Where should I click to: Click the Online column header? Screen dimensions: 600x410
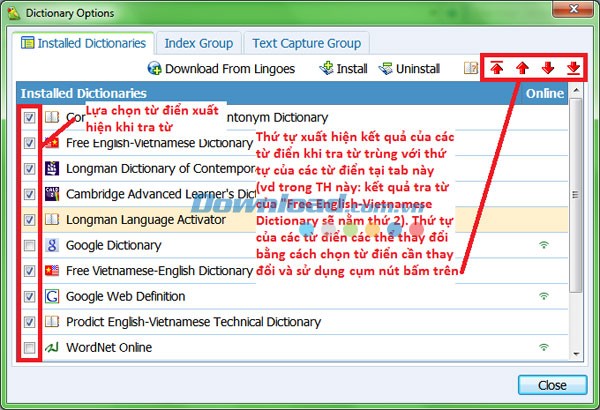coord(545,93)
